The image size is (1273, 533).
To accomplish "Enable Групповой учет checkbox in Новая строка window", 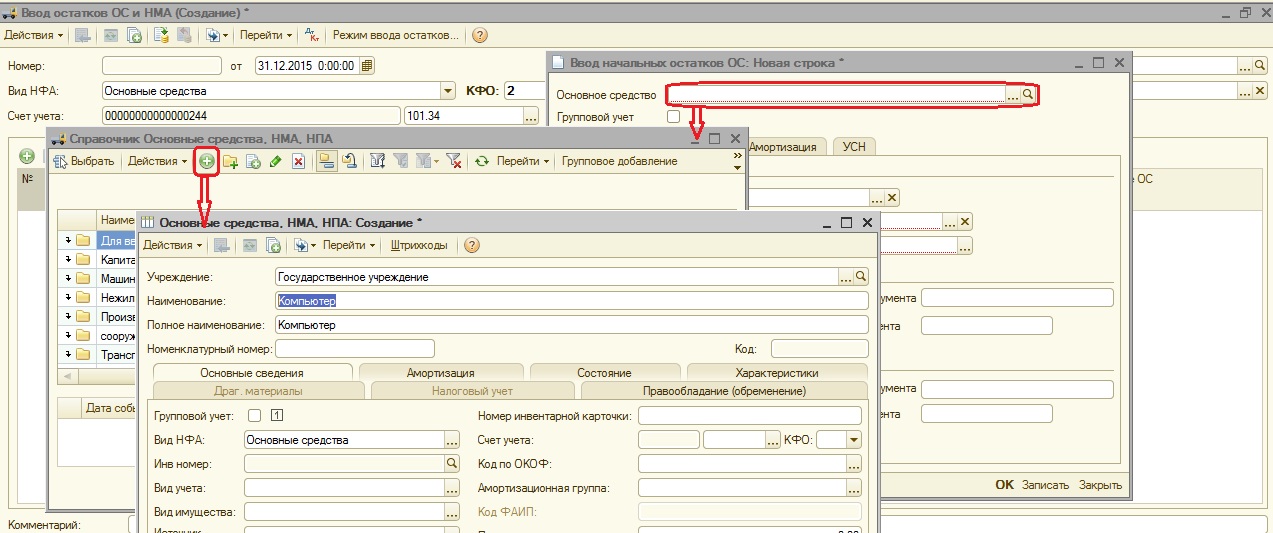I will [673, 117].
